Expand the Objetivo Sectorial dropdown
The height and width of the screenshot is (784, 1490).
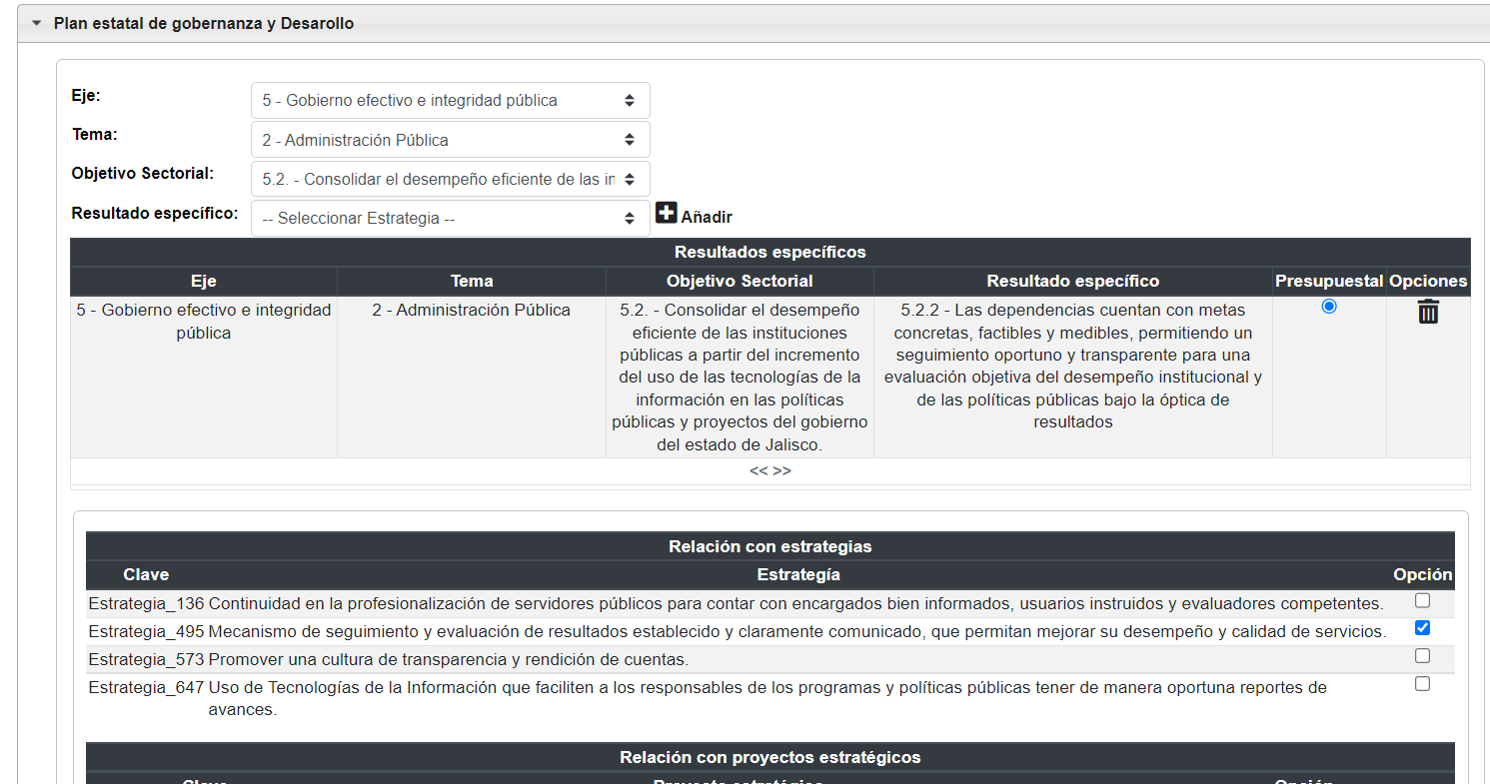pos(450,180)
